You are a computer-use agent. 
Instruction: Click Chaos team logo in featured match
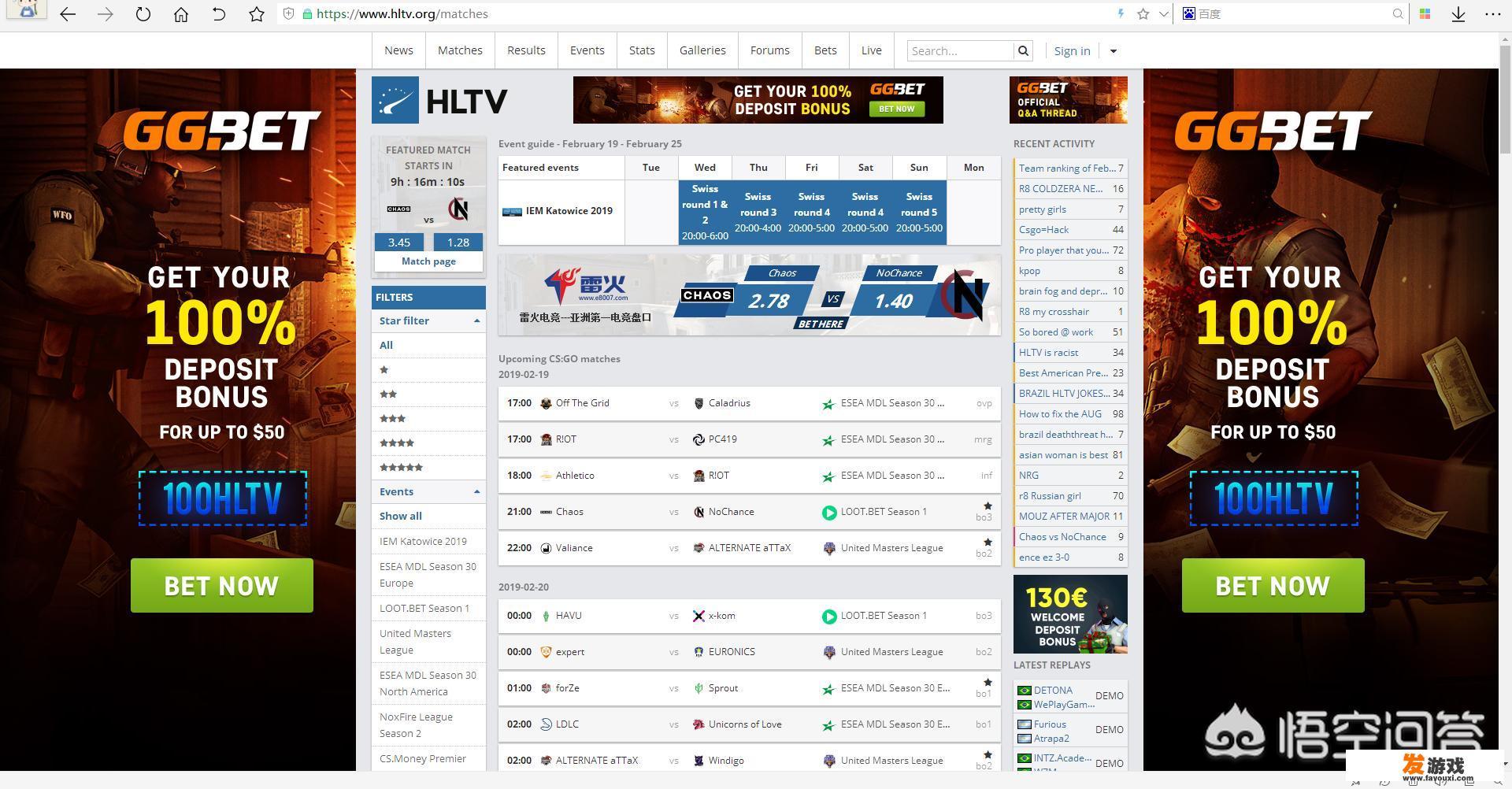[398, 209]
